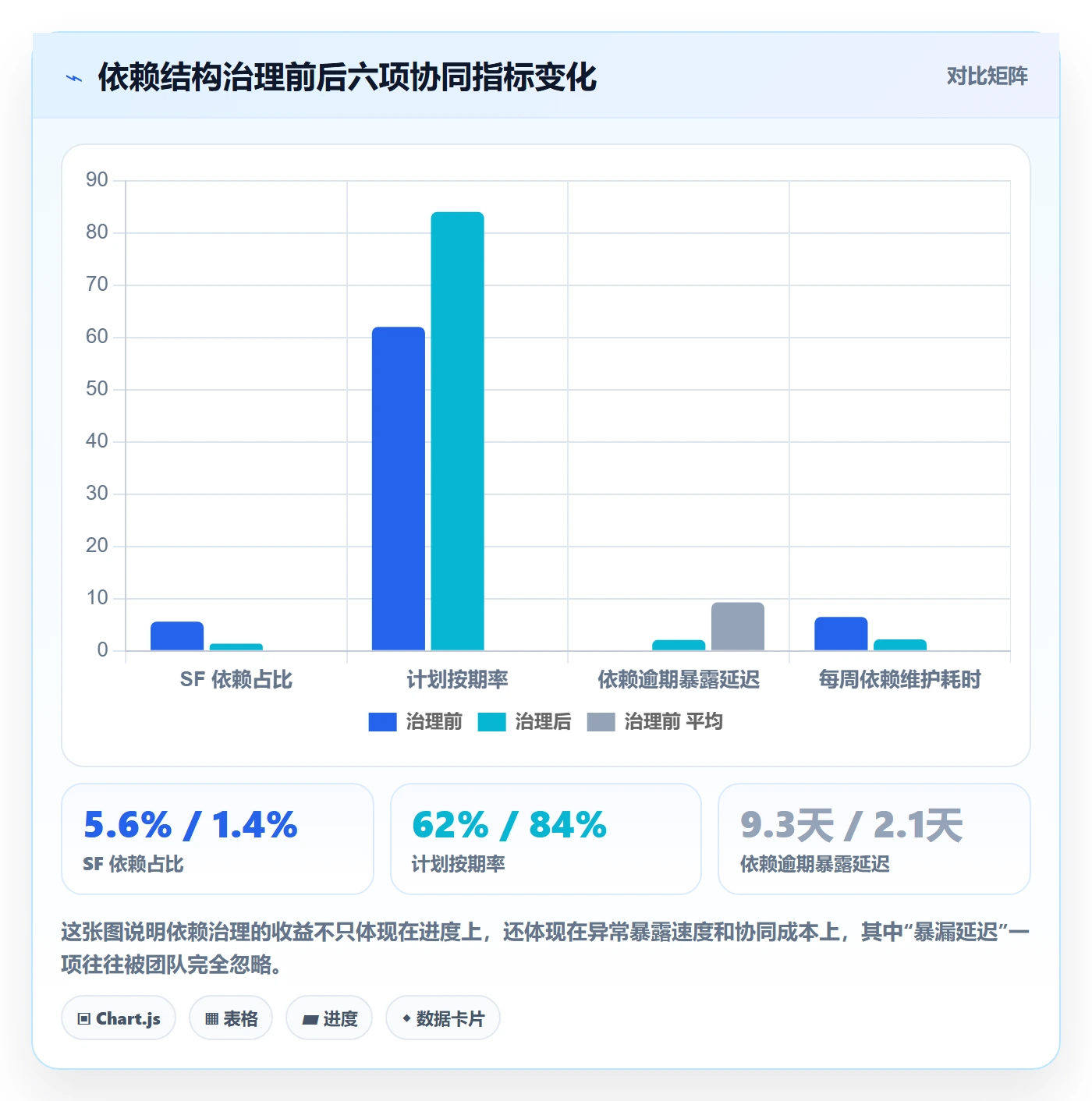
Task: Click the 50 y-axis tick label
Action: (x=97, y=389)
